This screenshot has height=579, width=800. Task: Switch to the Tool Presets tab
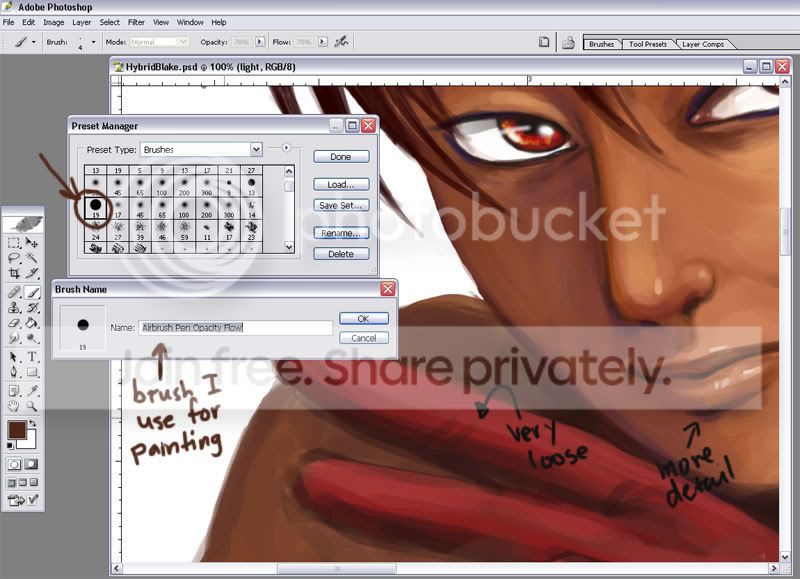pos(647,44)
